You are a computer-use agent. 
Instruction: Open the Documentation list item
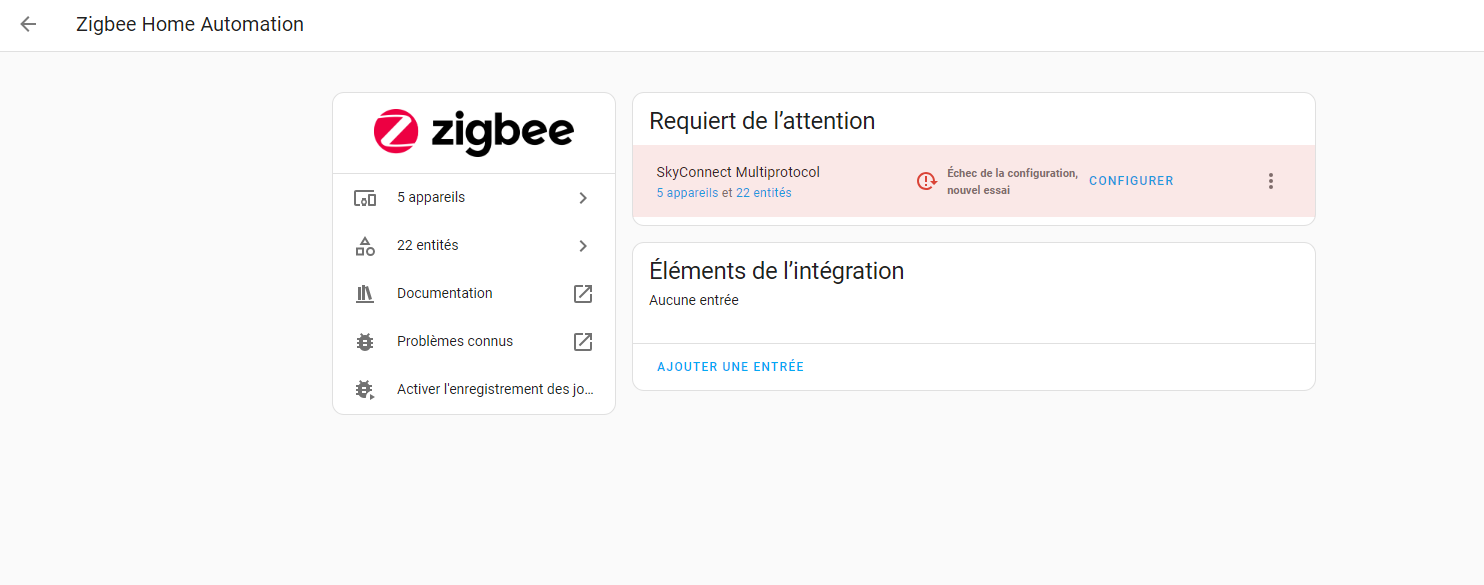point(445,294)
